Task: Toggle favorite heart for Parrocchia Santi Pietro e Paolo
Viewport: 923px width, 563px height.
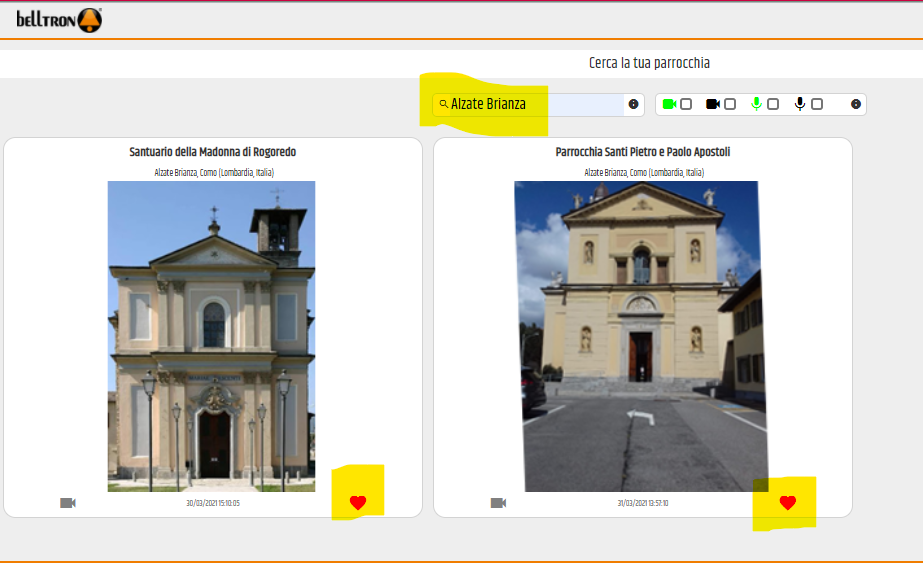Action: (x=788, y=502)
